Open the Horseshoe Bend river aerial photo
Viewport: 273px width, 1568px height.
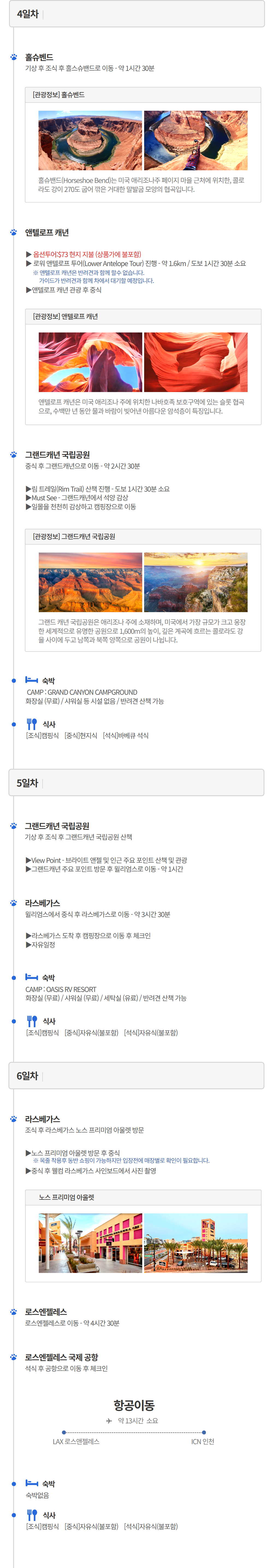point(90,141)
